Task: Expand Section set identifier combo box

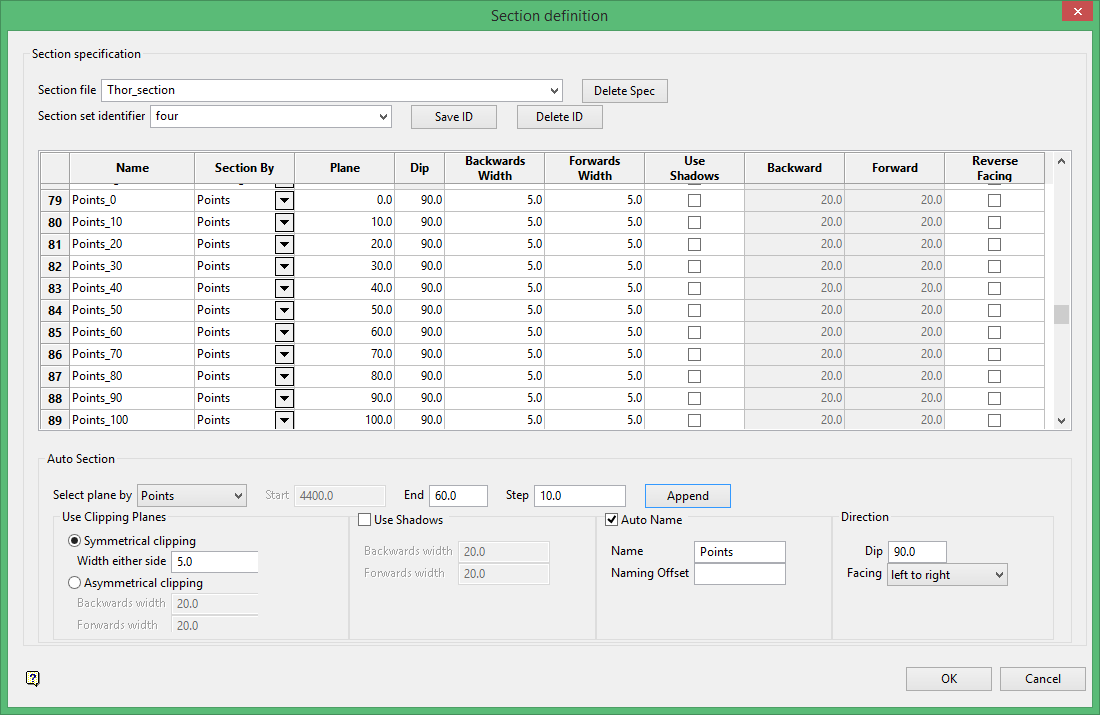Action: 382,117
